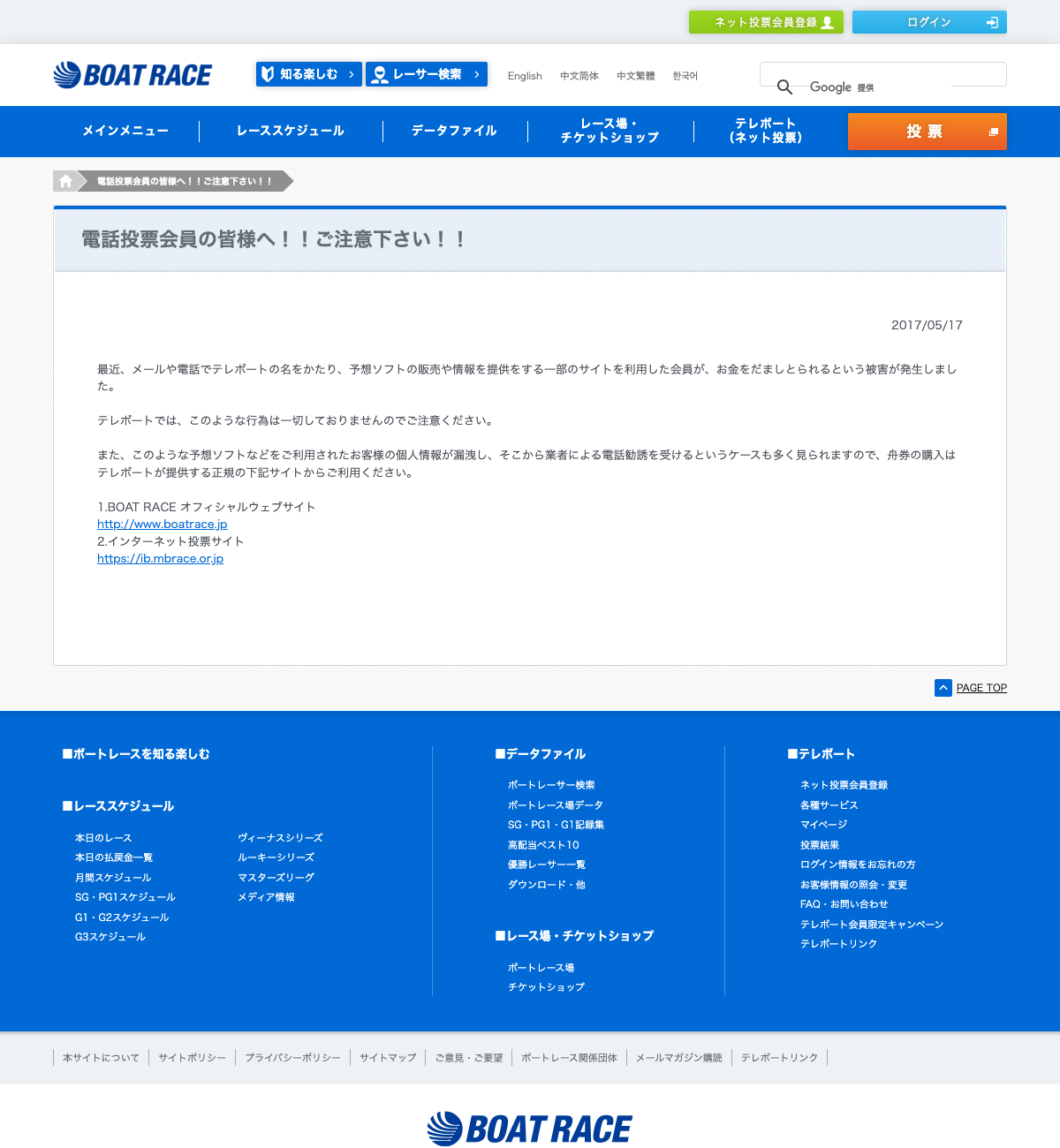Viewport: 1060px width, 1148px height.
Task: Open レーススケジュール nav item
Action: coord(291,131)
